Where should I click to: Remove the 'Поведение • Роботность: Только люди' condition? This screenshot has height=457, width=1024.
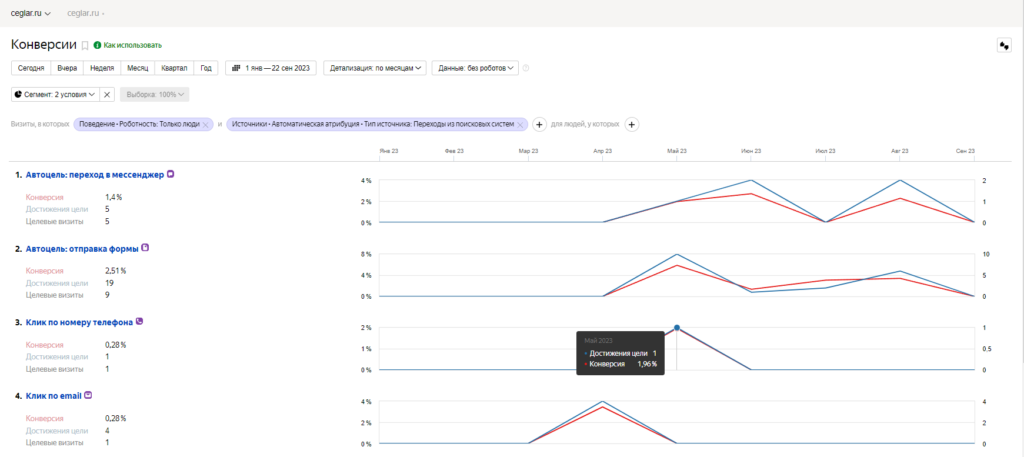205,125
